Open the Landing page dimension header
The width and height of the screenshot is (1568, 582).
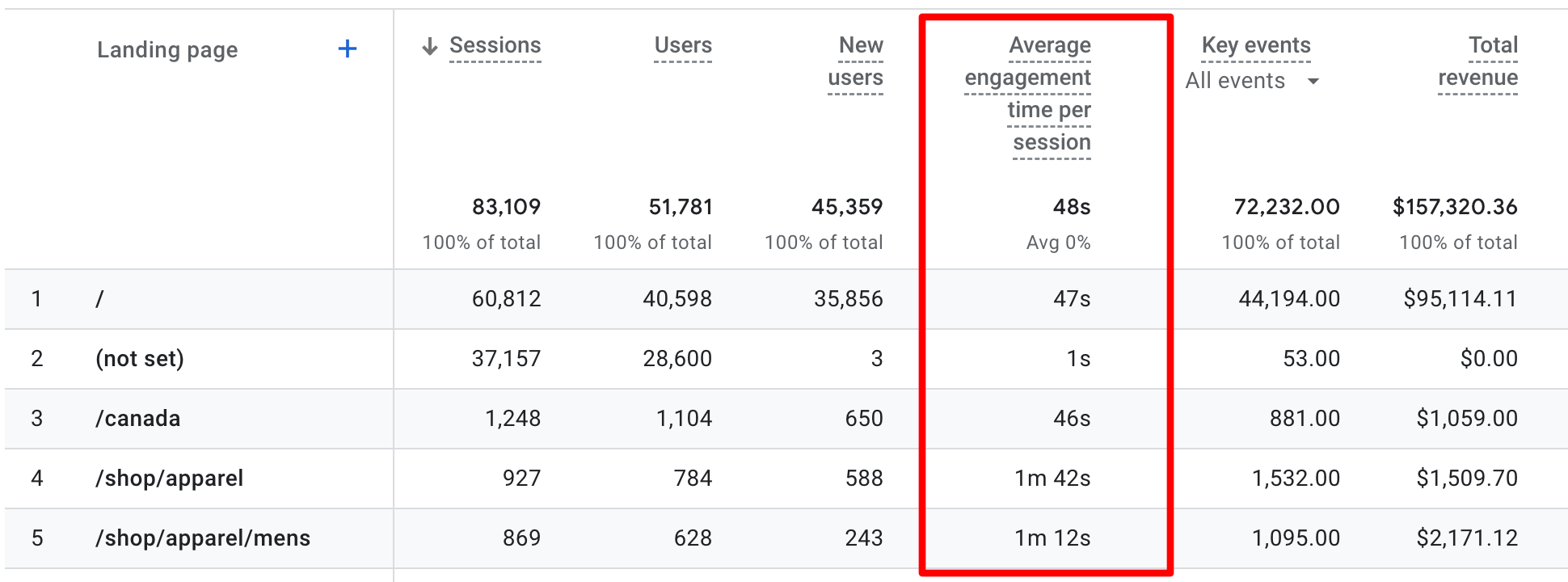(x=167, y=49)
